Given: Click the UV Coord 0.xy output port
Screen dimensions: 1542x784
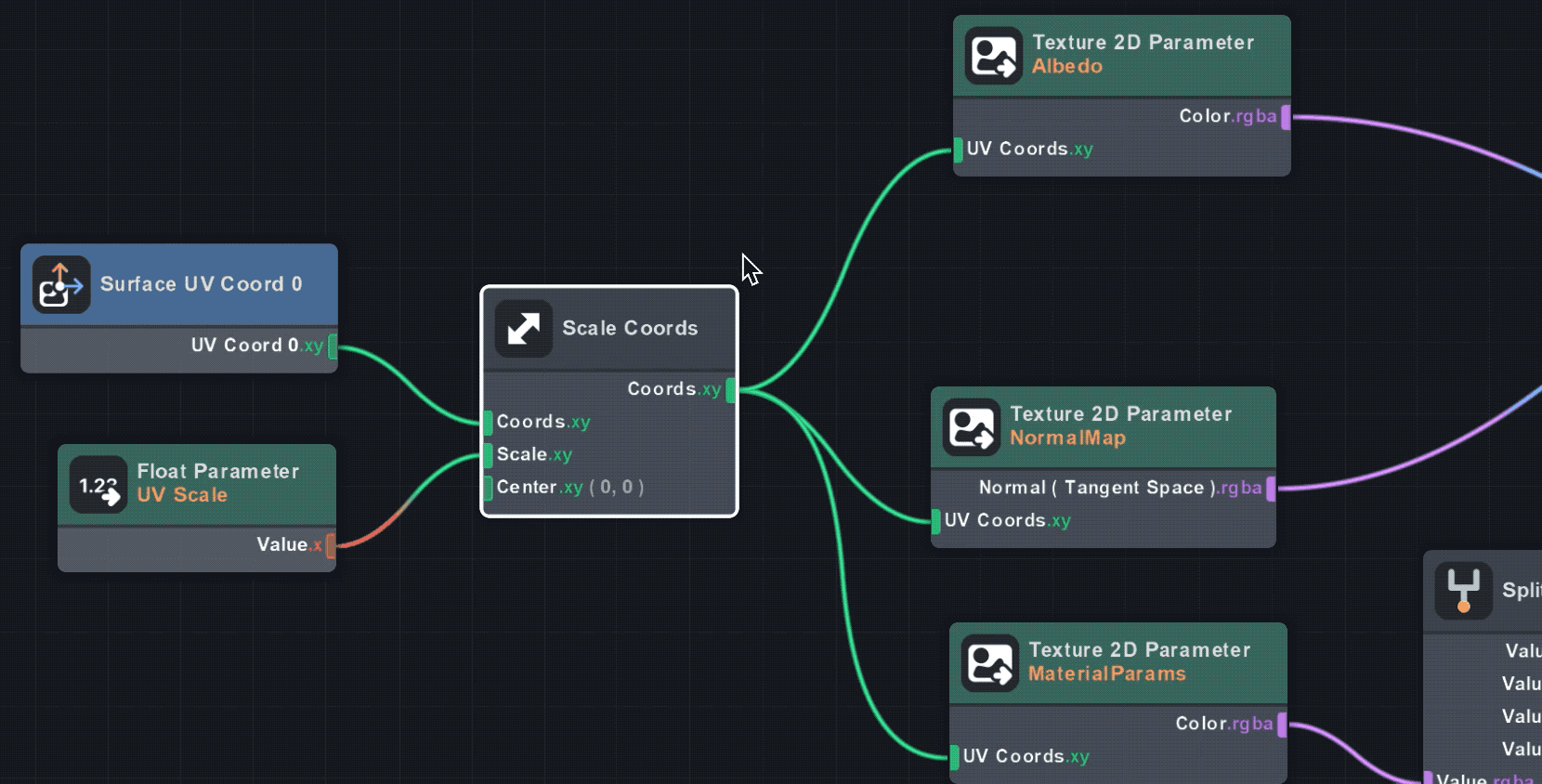Looking at the screenshot, I should (333, 346).
